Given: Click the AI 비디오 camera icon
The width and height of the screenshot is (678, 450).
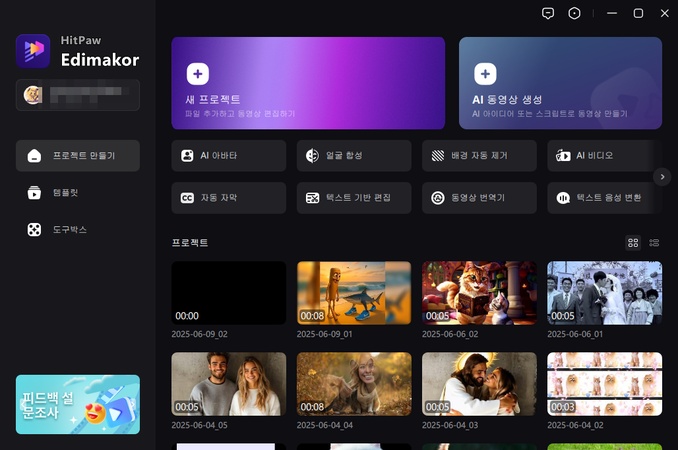Looking at the screenshot, I should 563,156.
